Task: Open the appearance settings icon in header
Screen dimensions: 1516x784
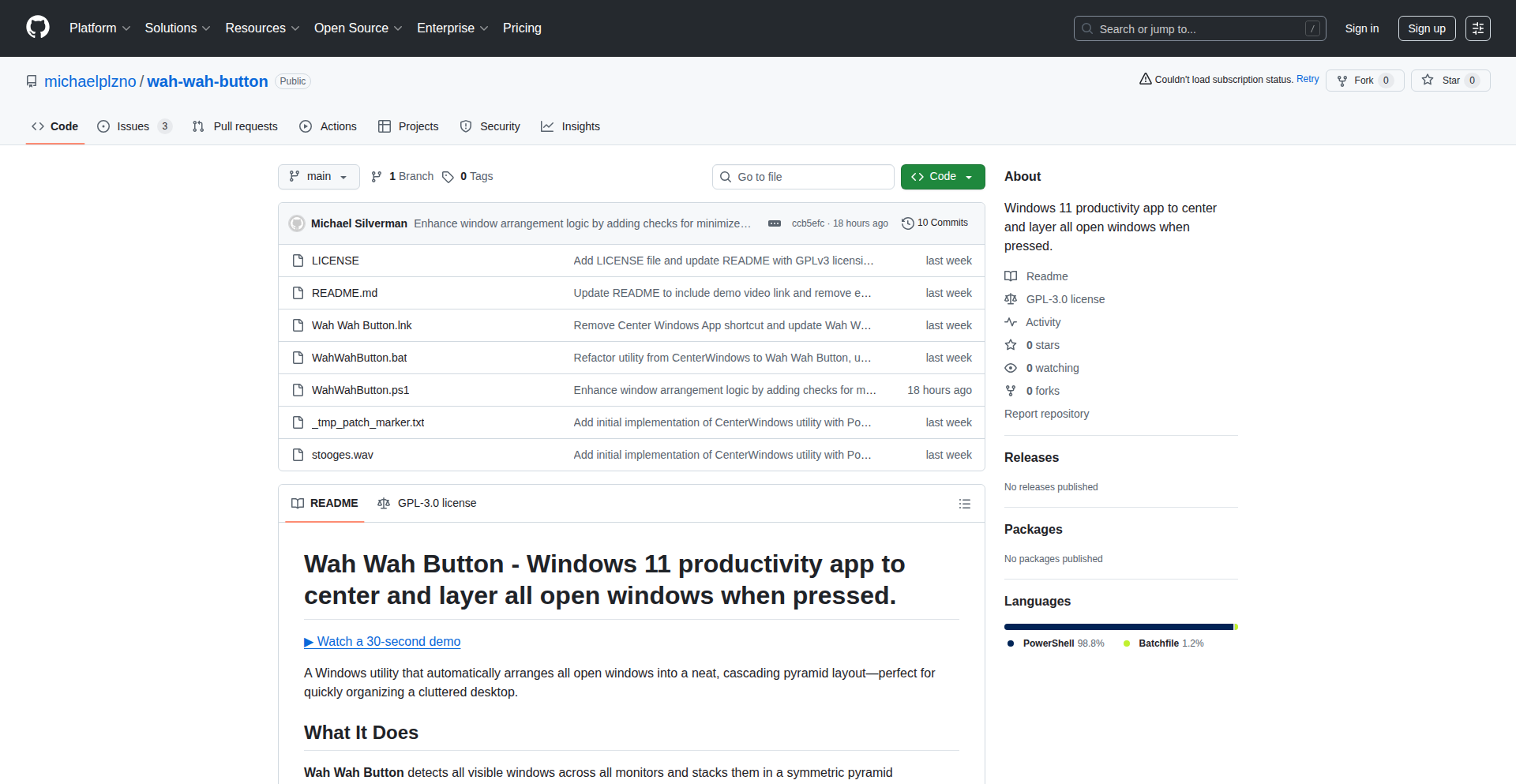Action: click(1477, 28)
